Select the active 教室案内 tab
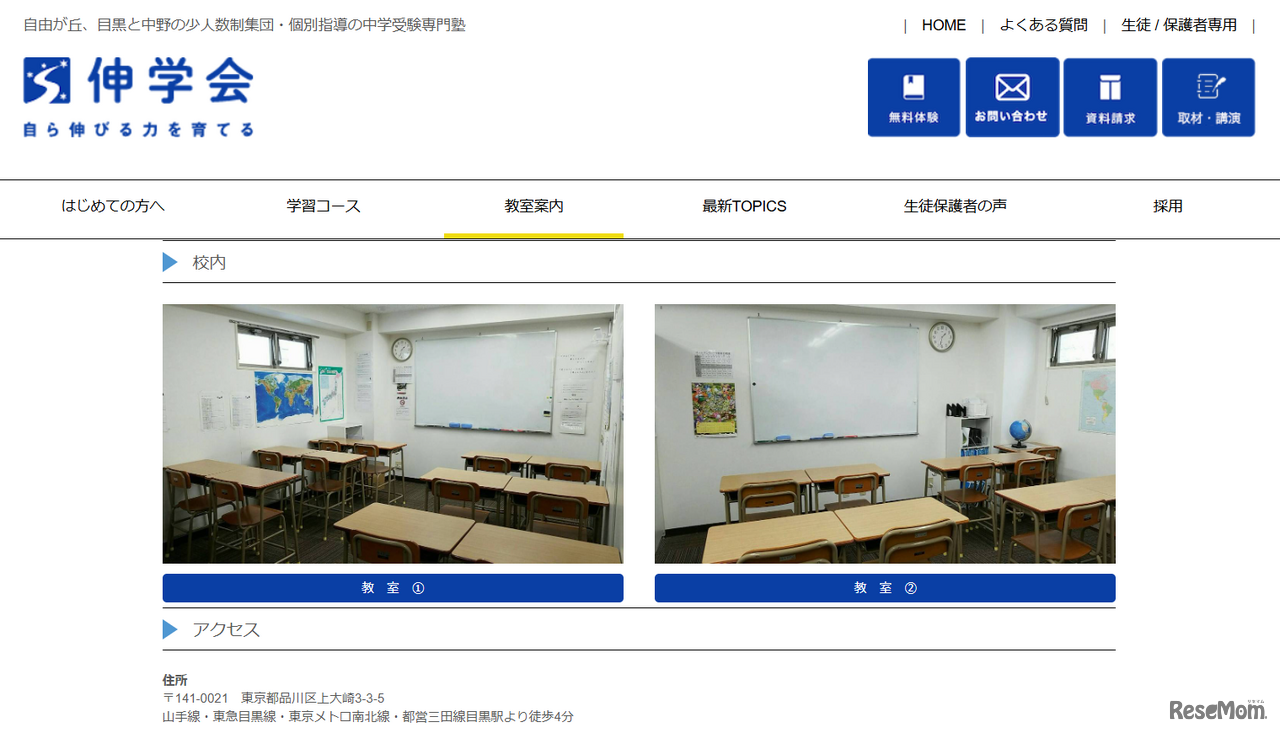This screenshot has height=733, width=1280. point(533,206)
